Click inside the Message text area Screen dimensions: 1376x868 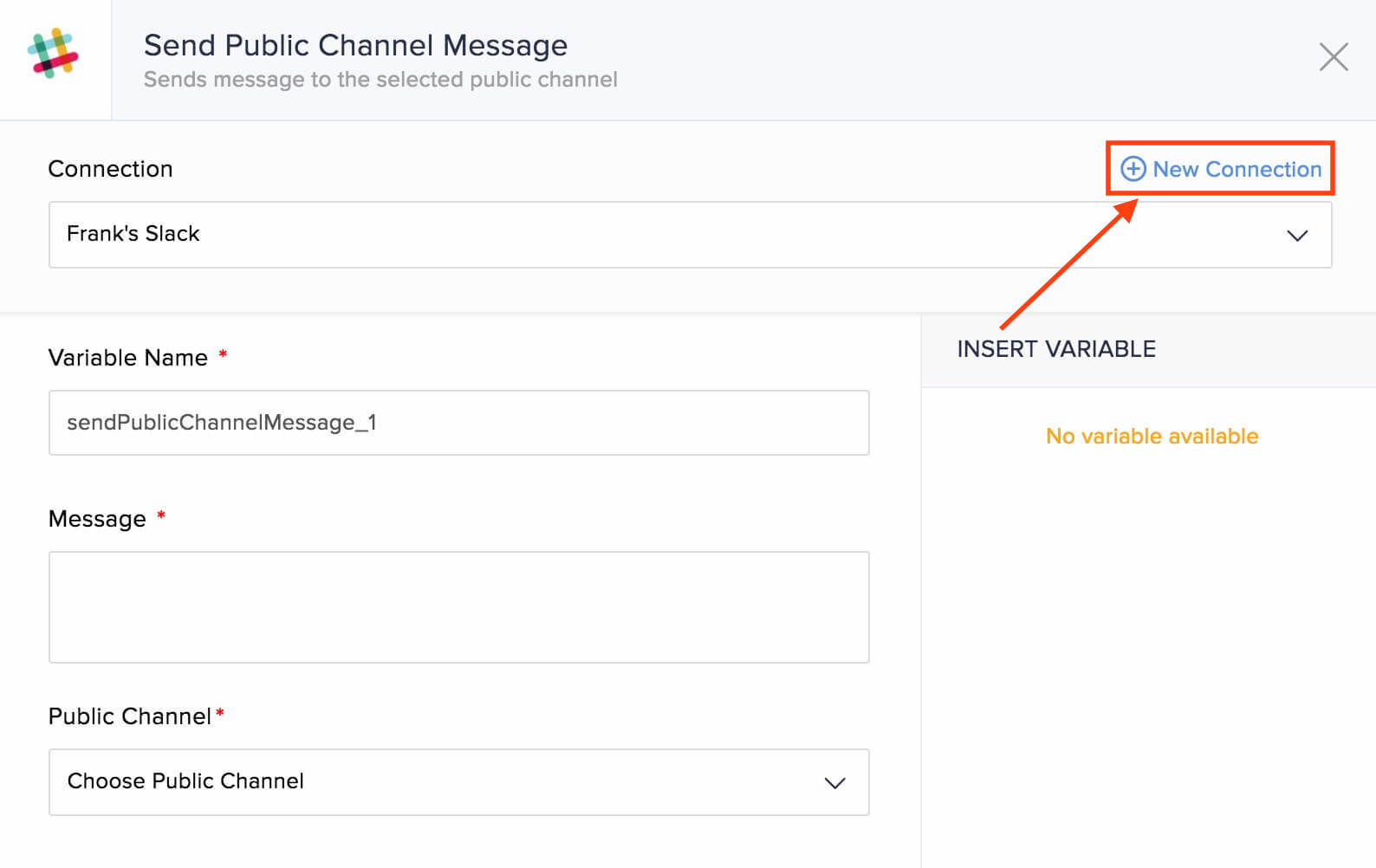[x=458, y=607]
